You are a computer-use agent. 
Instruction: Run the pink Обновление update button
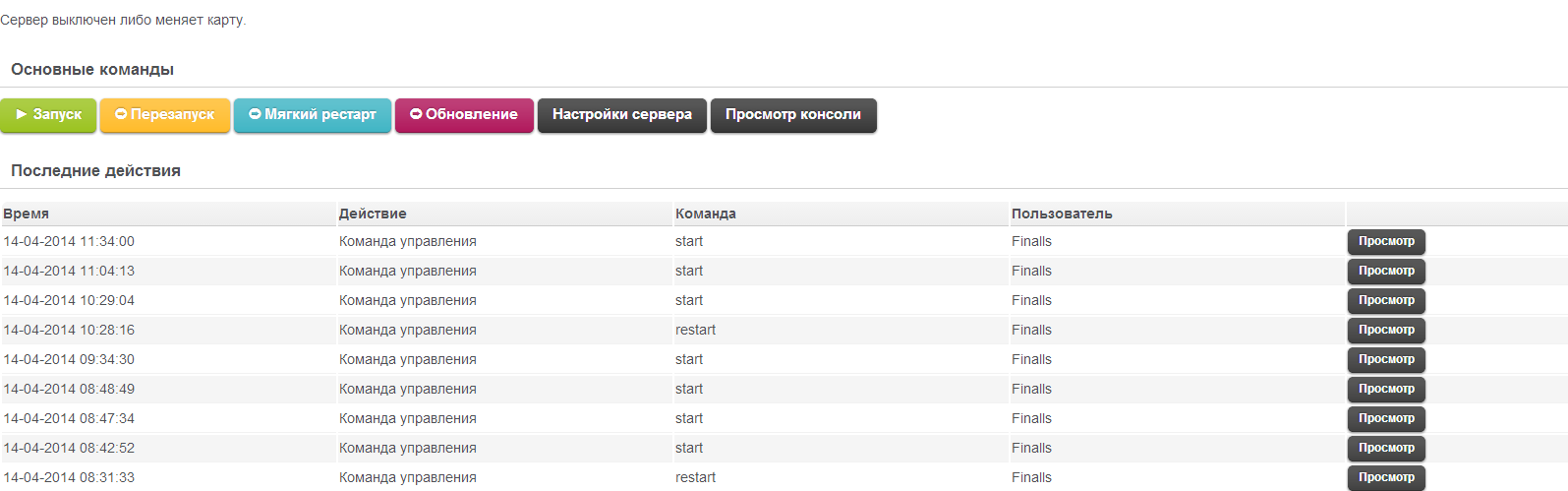pyautogui.click(x=464, y=115)
